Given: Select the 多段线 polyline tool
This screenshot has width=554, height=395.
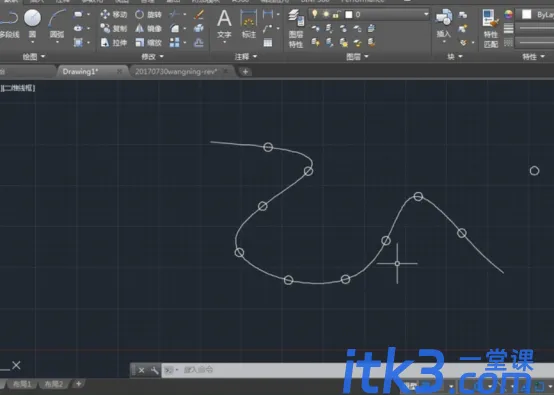Looking at the screenshot, I should [x=9, y=24].
